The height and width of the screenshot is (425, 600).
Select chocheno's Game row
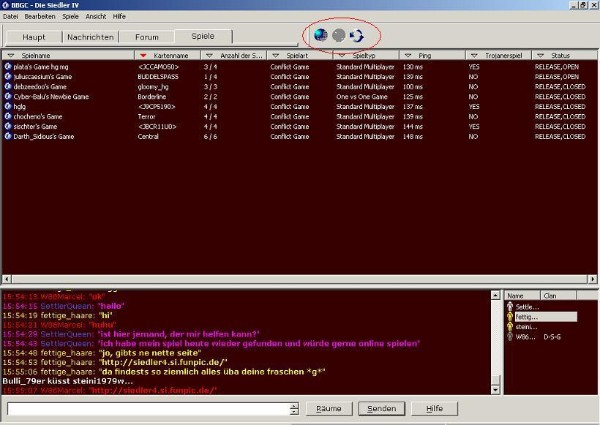(299, 116)
